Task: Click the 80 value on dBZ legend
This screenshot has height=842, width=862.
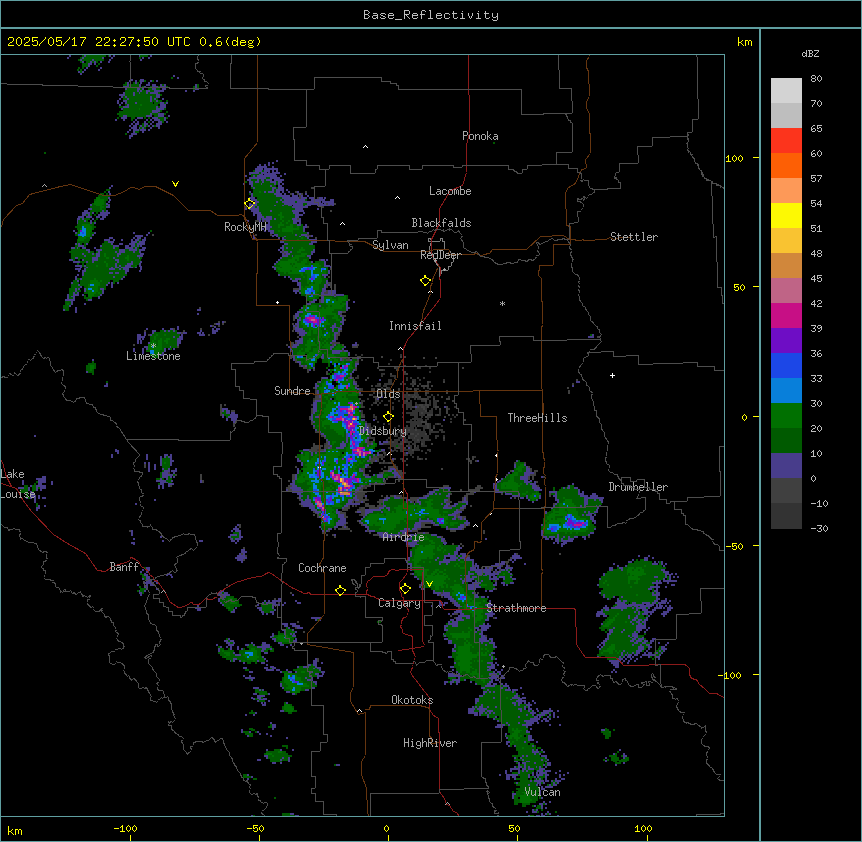Action: tap(816, 79)
